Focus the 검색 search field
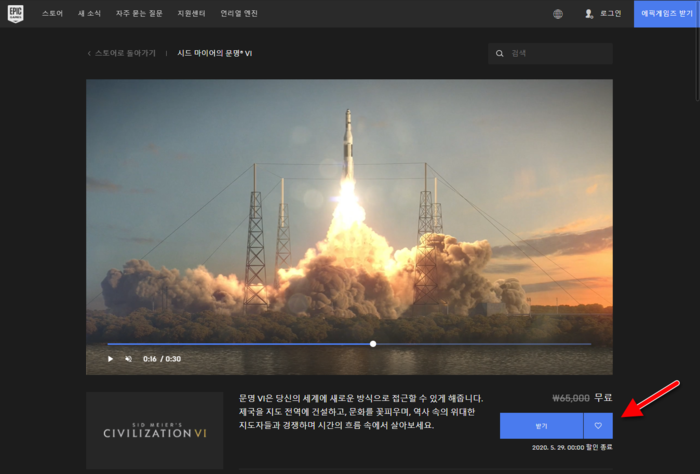This screenshot has width=700, height=474. [550, 54]
